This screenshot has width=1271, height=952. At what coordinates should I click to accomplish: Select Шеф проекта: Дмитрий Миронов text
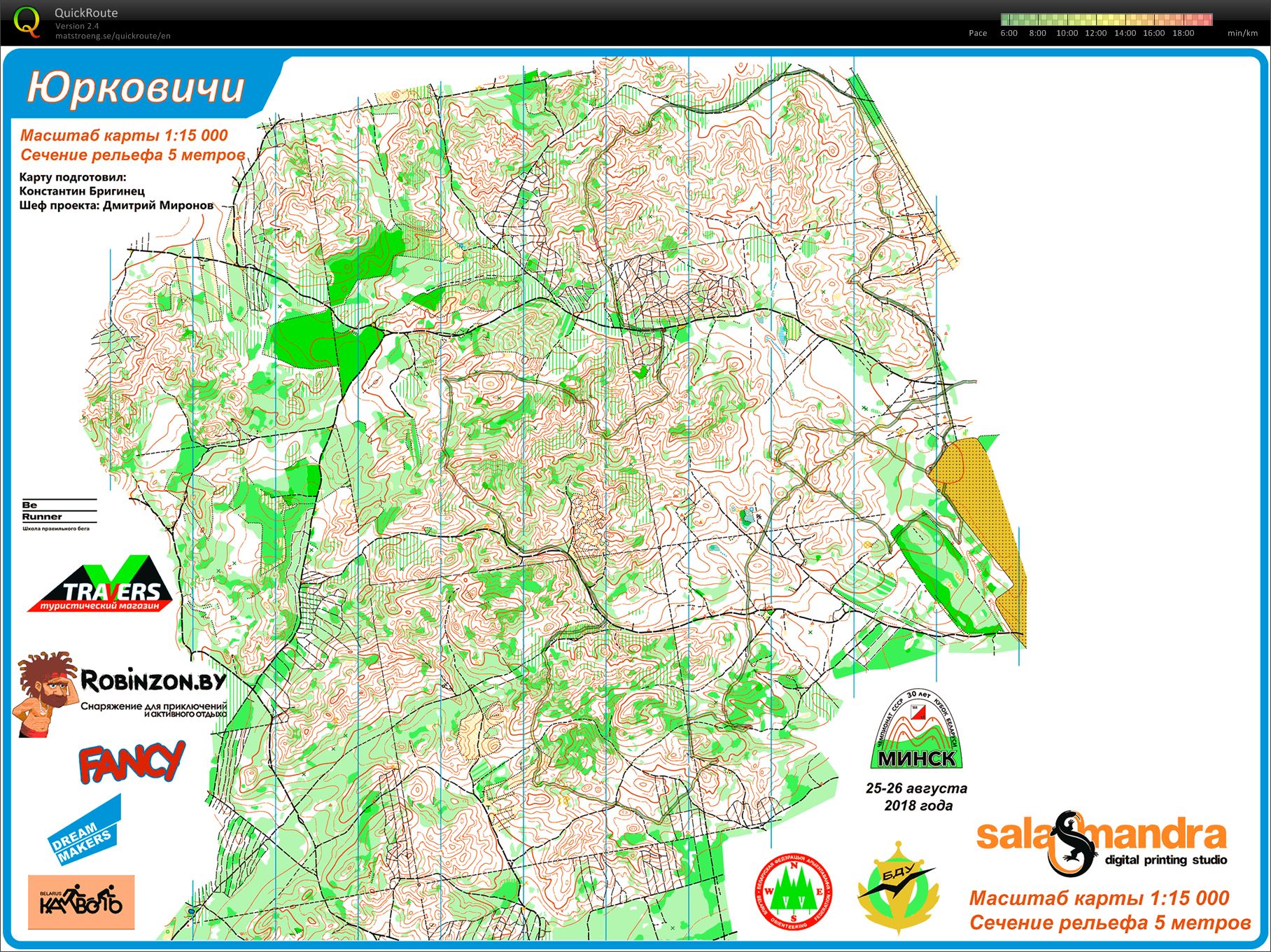116,205
